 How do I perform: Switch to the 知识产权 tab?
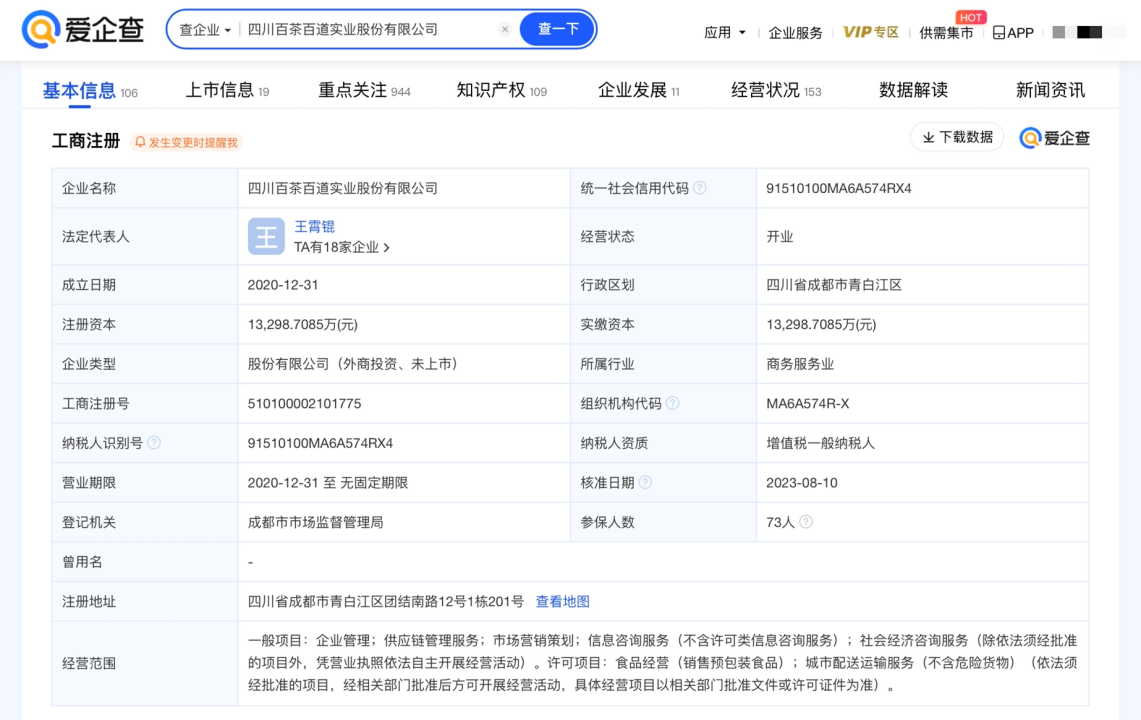click(x=501, y=90)
